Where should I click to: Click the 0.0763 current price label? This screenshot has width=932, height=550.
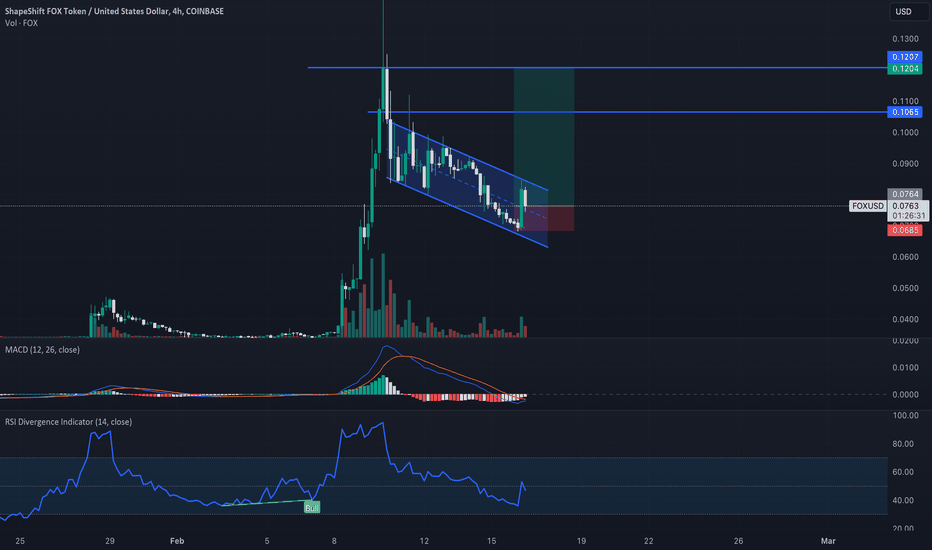tap(908, 206)
